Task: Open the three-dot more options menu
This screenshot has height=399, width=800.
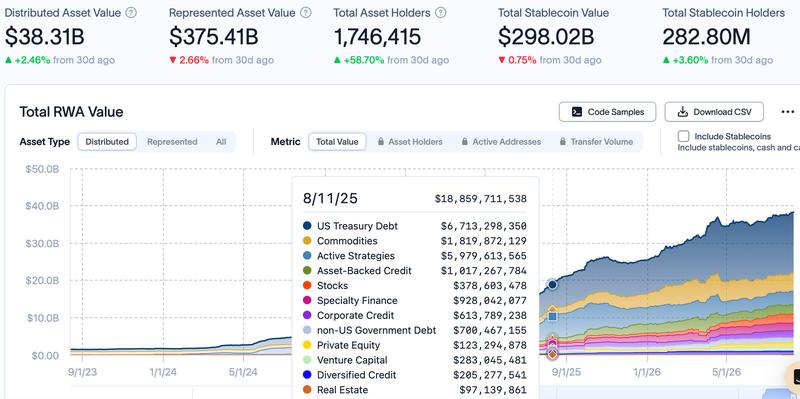Action: click(x=788, y=112)
